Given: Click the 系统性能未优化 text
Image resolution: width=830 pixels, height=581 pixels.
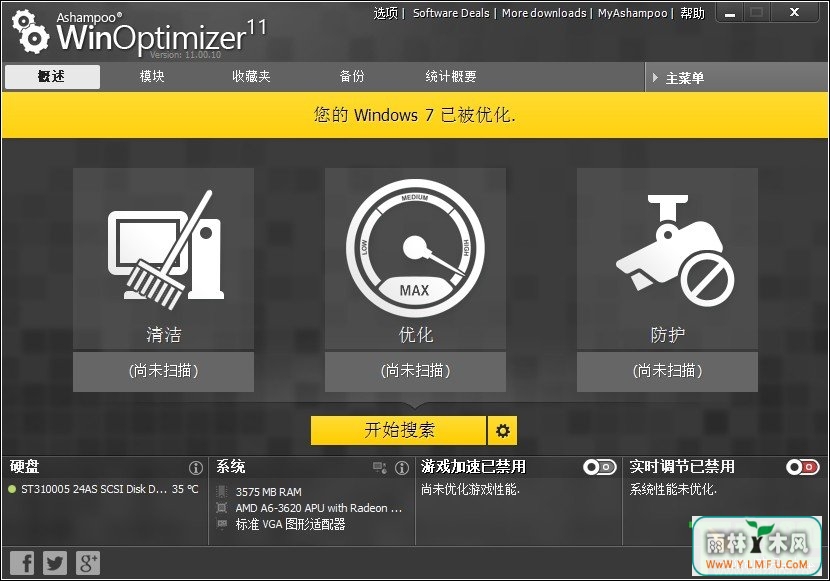Looking at the screenshot, I should pos(673,489).
